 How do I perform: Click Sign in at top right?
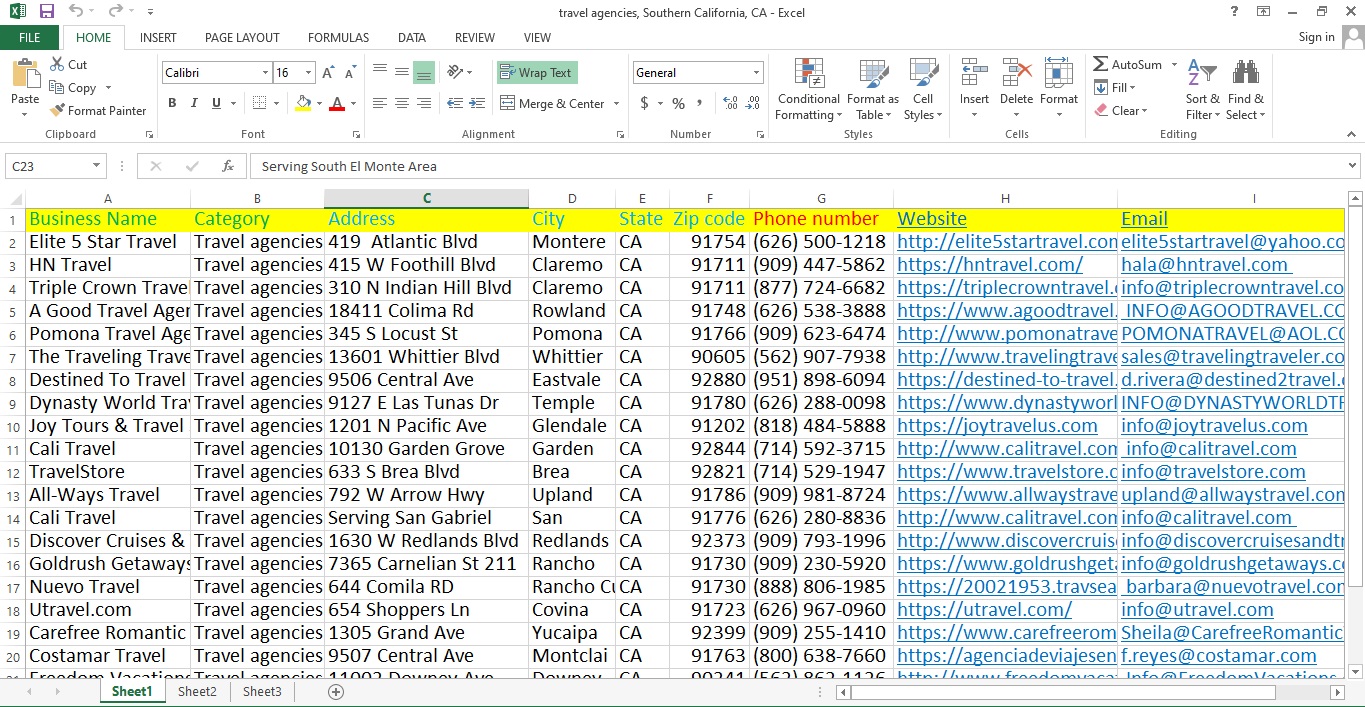[x=1316, y=37]
